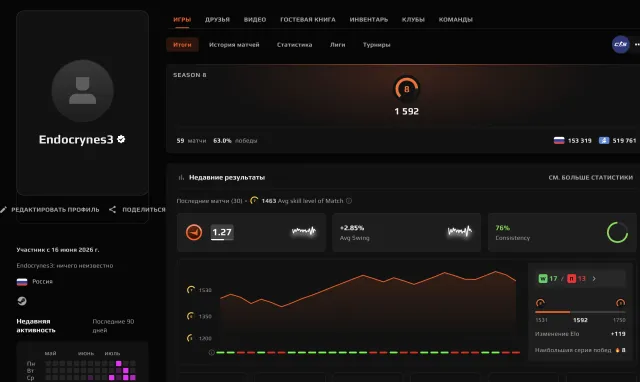Screen dimensions: 640x382
Task: Click the 59 матчи stat
Action: coord(191,140)
